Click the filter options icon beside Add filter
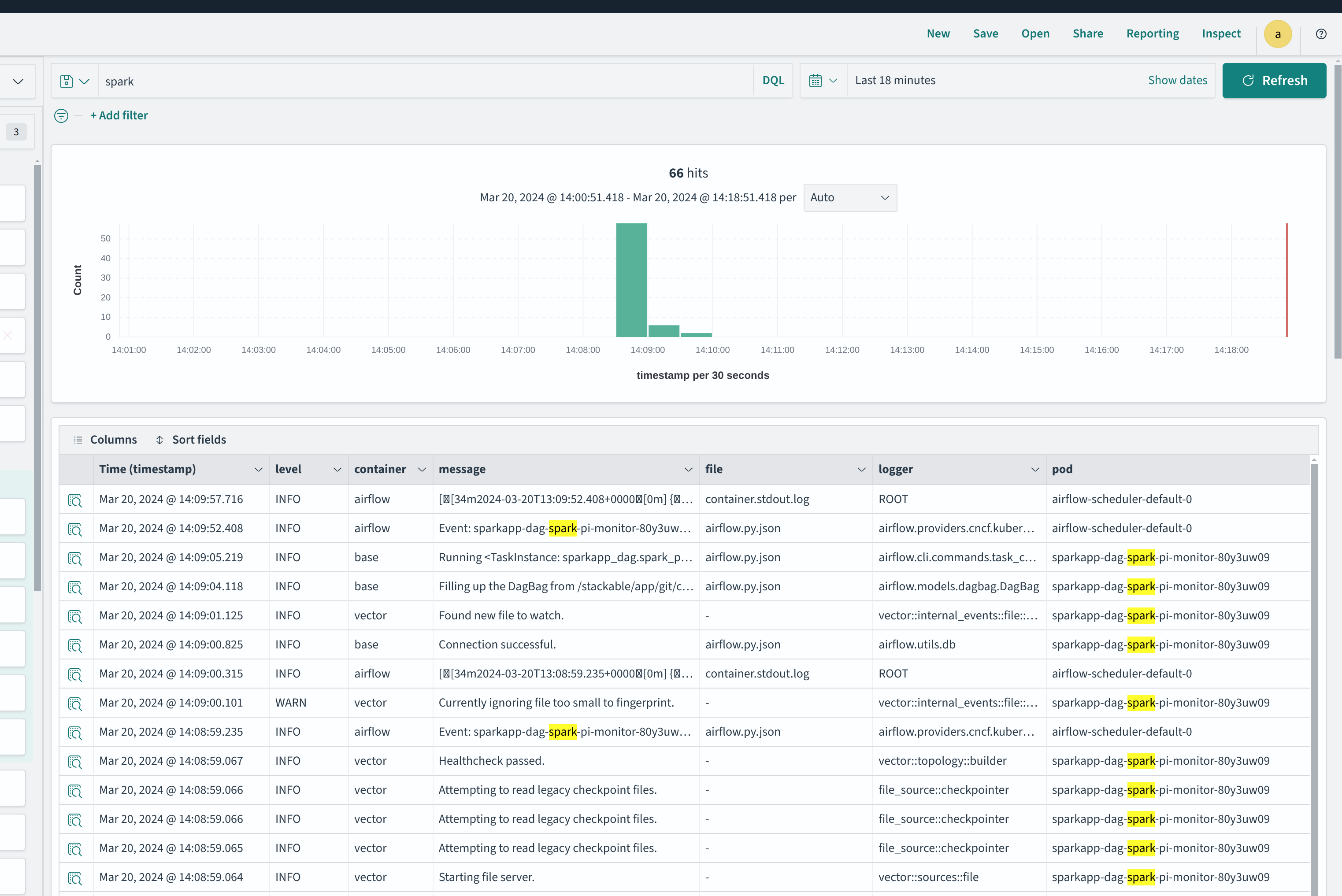 point(61,115)
